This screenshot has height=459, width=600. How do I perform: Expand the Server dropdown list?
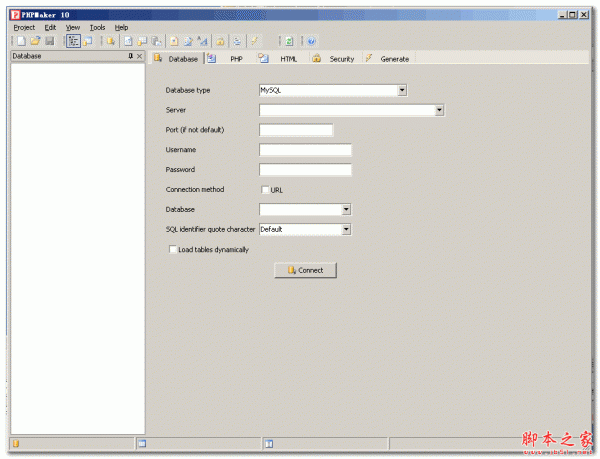pos(439,110)
